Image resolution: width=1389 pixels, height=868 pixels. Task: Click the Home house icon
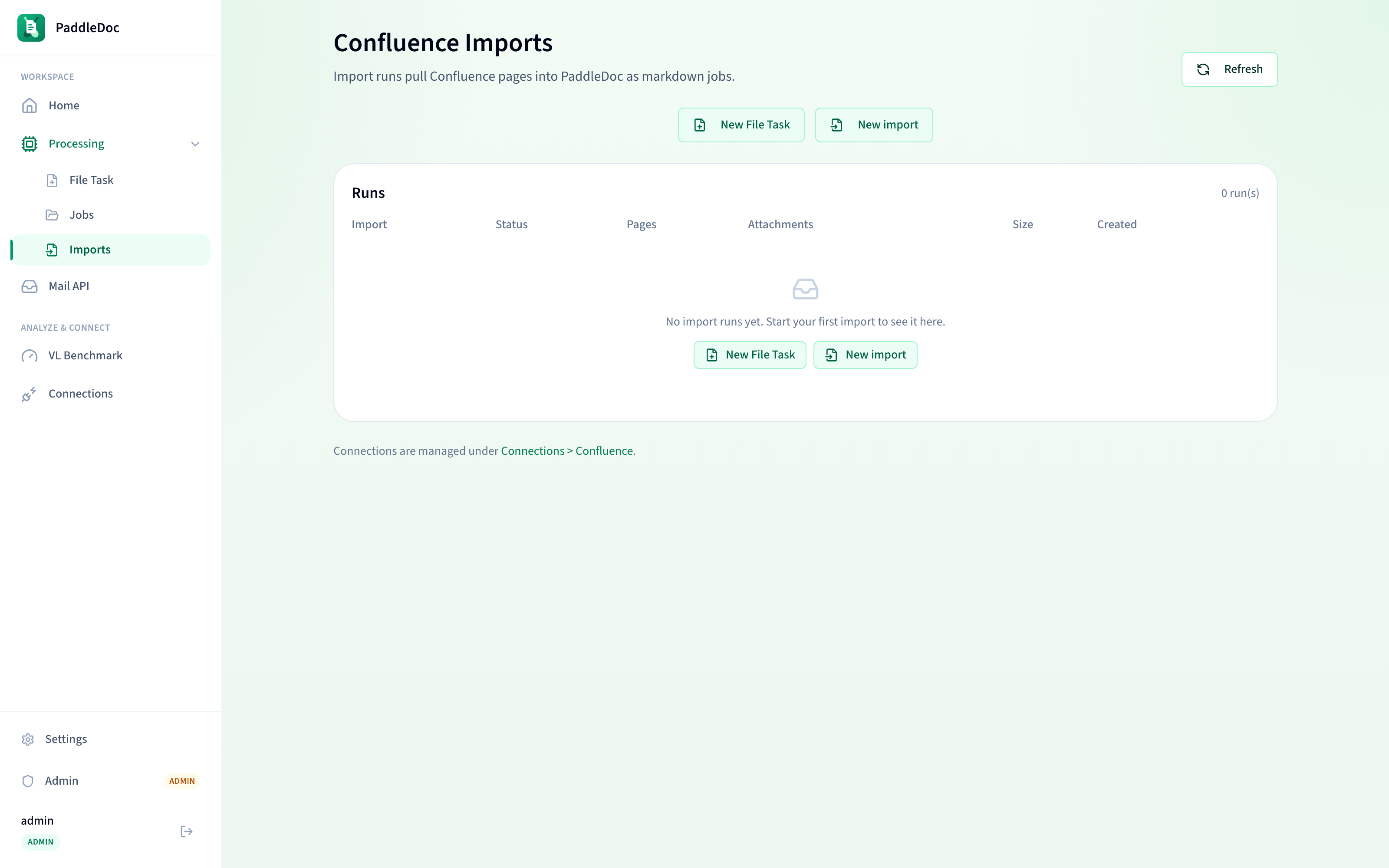[x=29, y=105]
